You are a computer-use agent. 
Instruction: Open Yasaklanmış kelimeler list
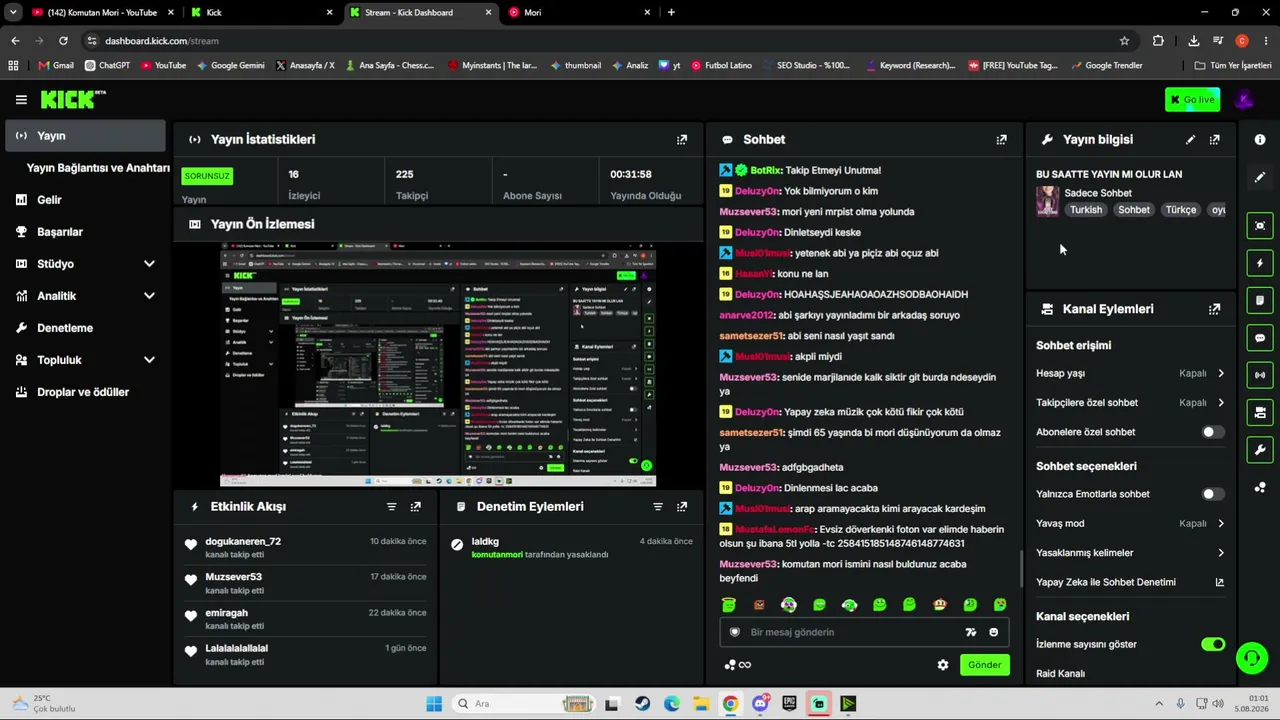coord(1130,553)
